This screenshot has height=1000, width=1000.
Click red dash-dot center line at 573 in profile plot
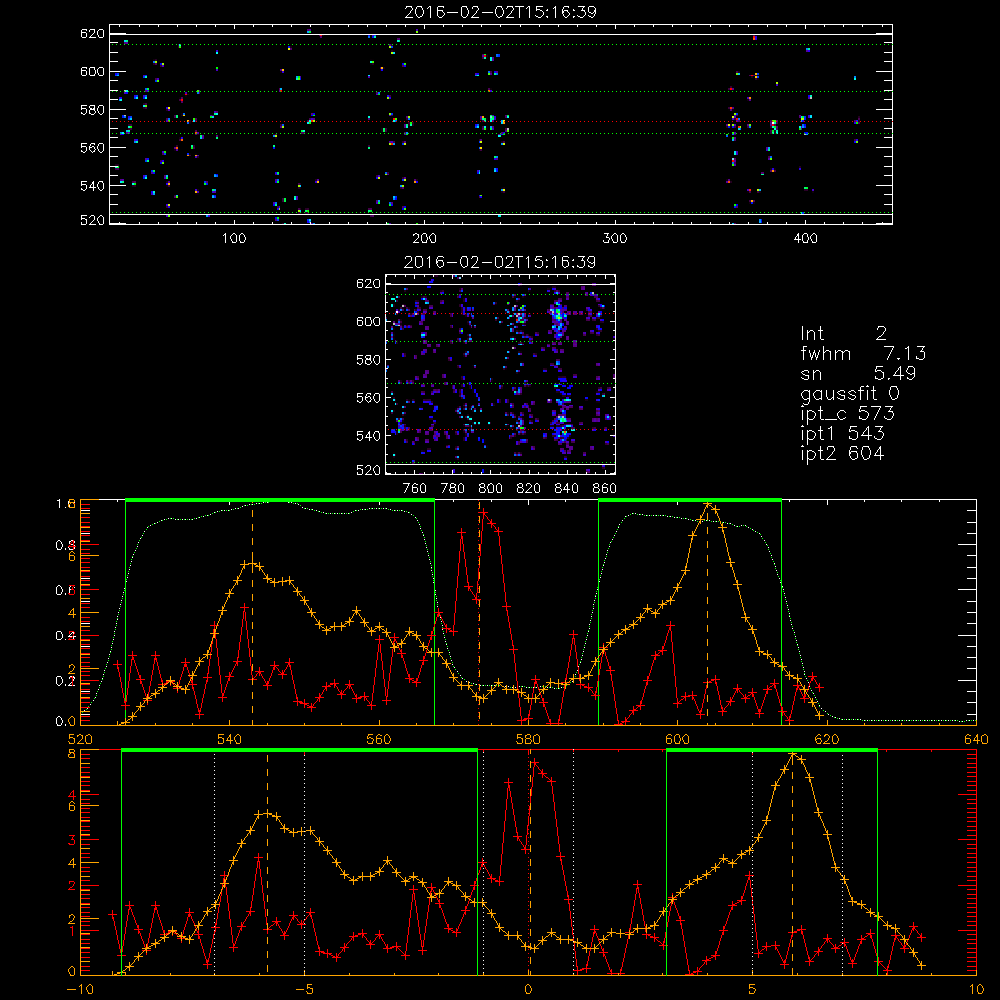(480, 614)
